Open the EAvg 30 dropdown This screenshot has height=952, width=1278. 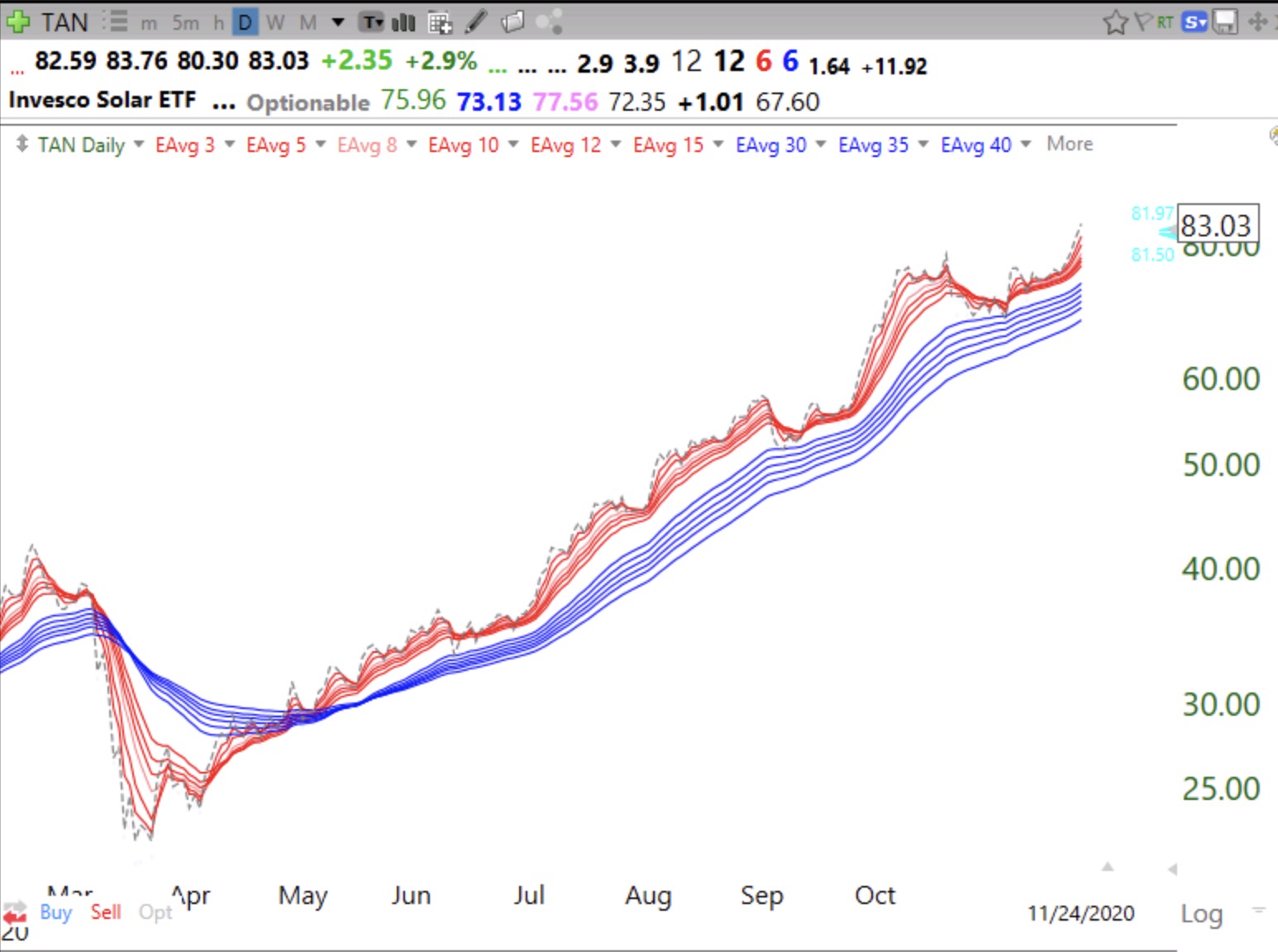(x=820, y=144)
